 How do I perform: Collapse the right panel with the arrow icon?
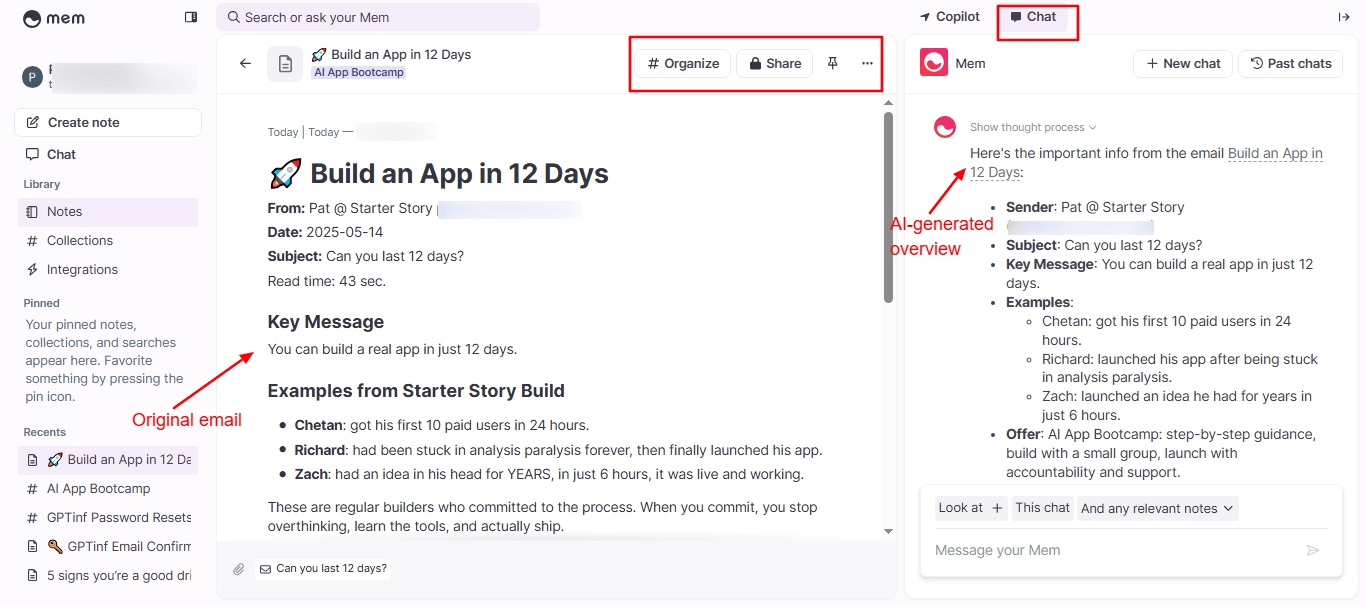[1344, 17]
